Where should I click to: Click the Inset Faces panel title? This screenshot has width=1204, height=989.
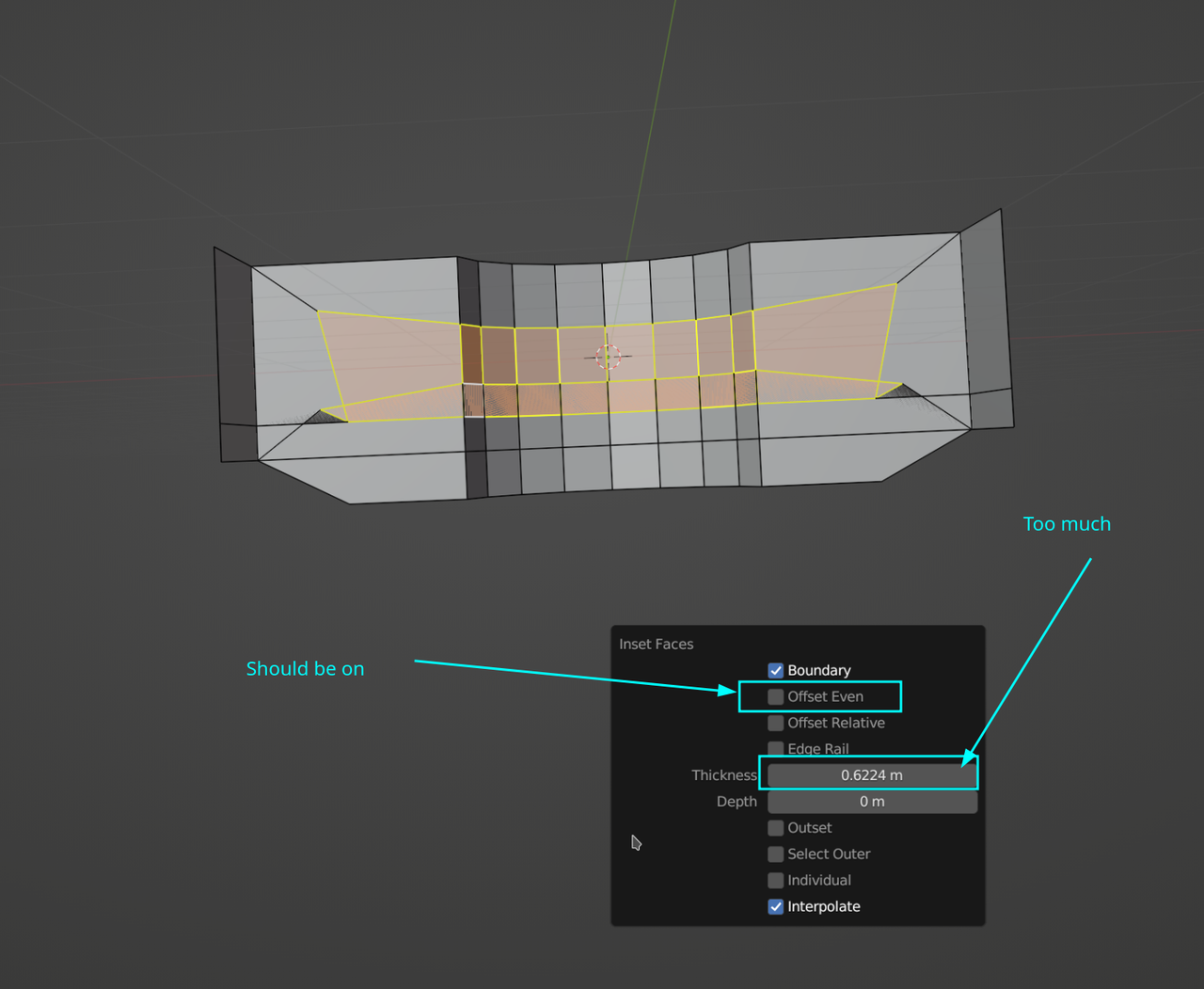pos(657,644)
